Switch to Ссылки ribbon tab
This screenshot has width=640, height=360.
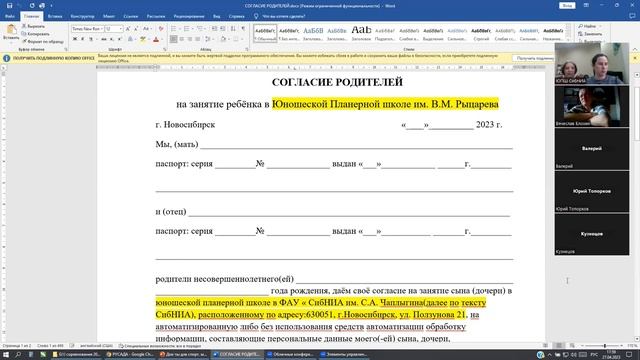tap(131, 16)
